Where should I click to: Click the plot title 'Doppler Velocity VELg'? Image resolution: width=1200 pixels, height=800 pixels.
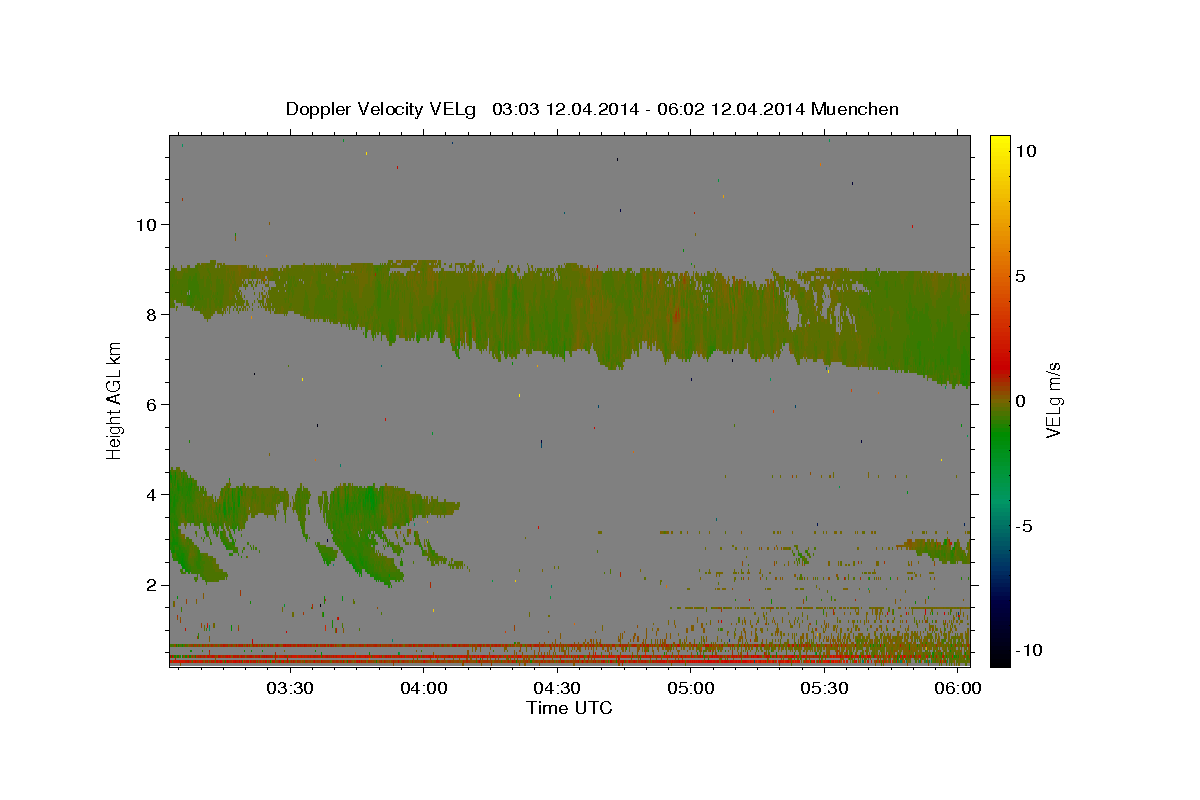(x=382, y=109)
